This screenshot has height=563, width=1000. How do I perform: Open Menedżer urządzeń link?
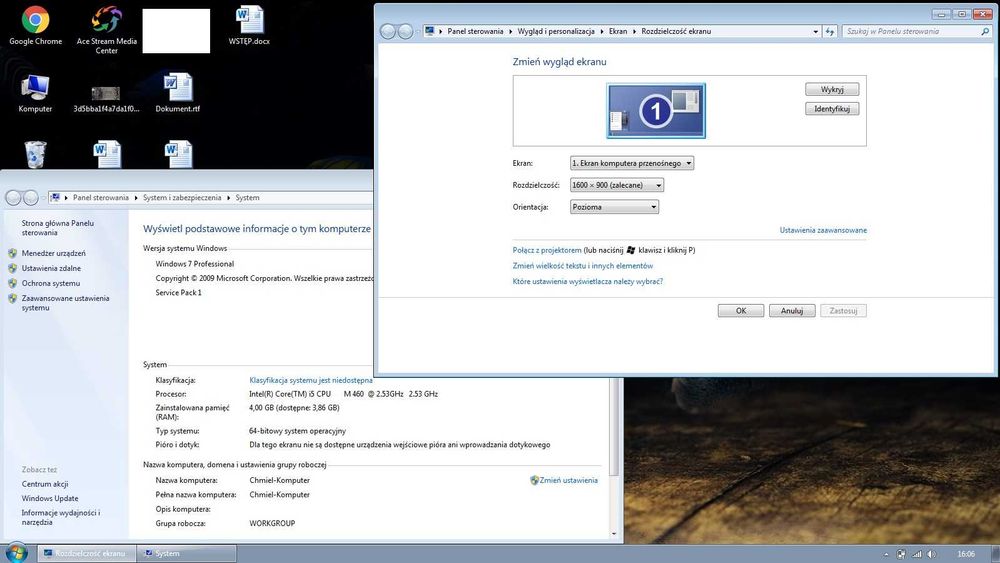pyautogui.click(x=54, y=253)
